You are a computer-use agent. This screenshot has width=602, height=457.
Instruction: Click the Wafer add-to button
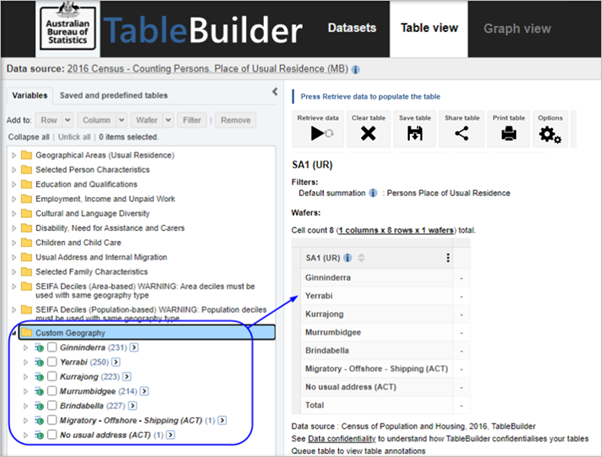pyautogui.click(x=147, y=120)
